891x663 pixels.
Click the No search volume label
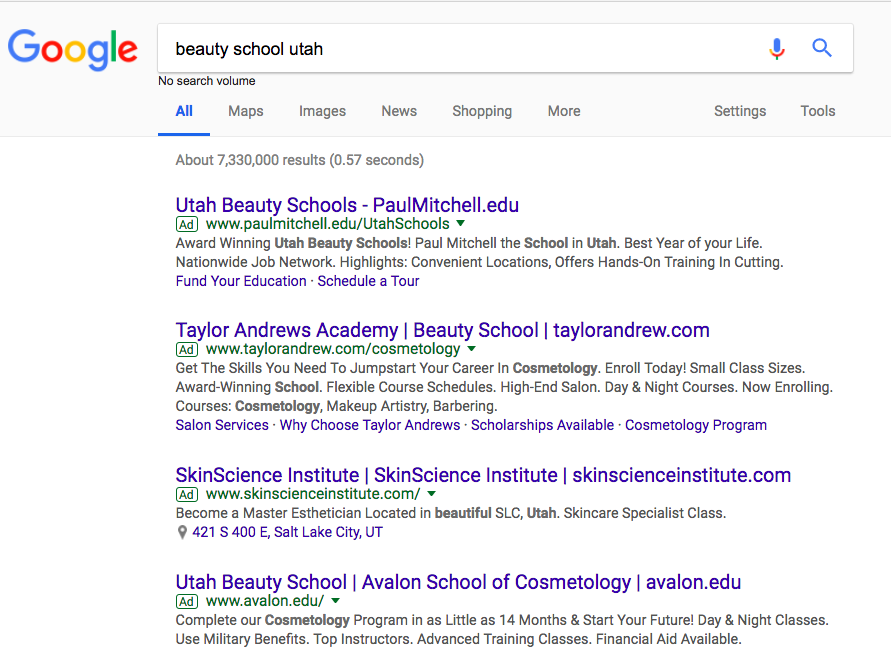click(207, 81)
